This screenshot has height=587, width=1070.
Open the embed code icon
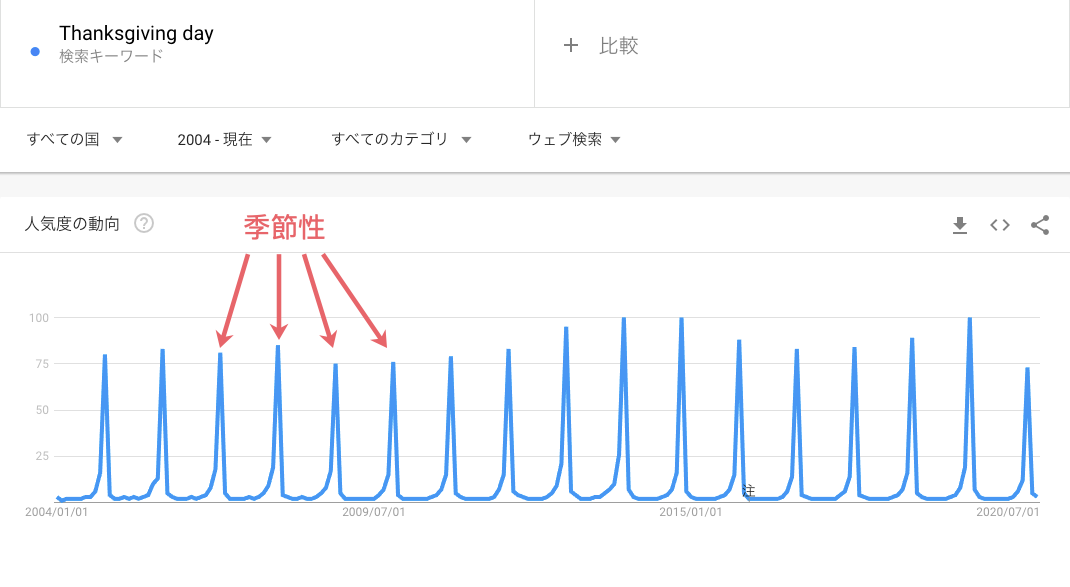pyautogui.click(x=1000, y=225)
